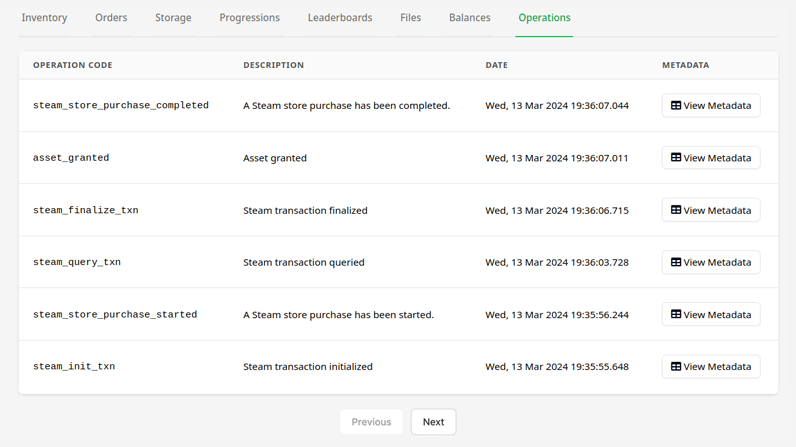
Task: Go to the Progressions tab
Action: tap(249, 18)
